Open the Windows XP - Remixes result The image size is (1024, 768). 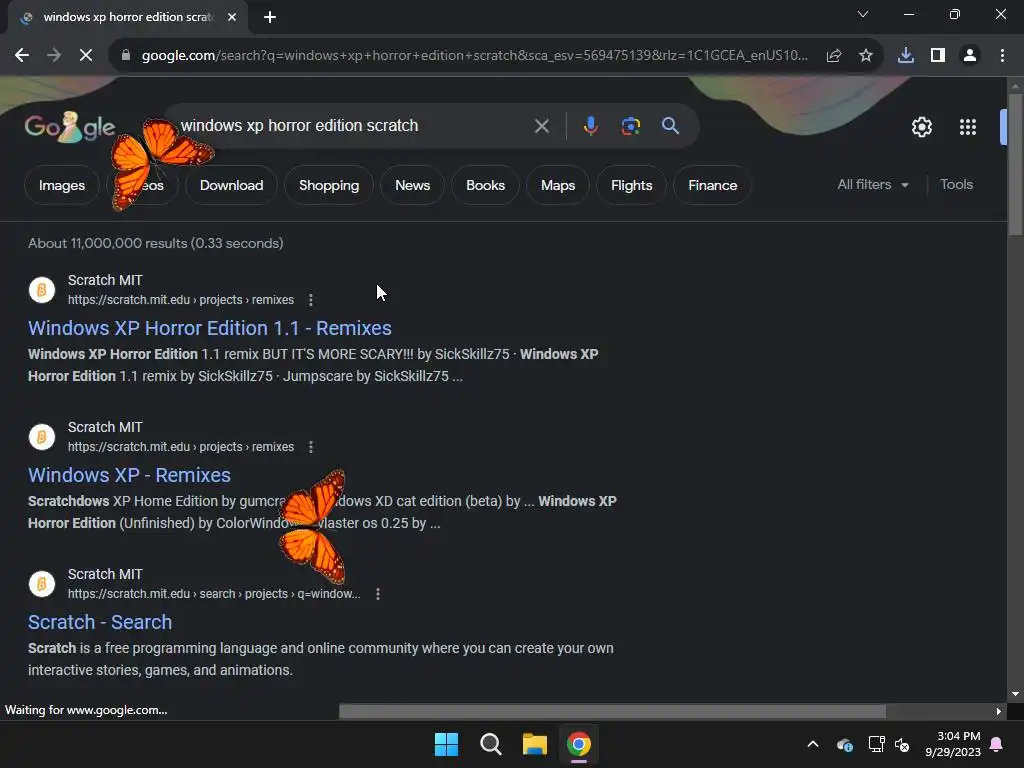(129, 475)
